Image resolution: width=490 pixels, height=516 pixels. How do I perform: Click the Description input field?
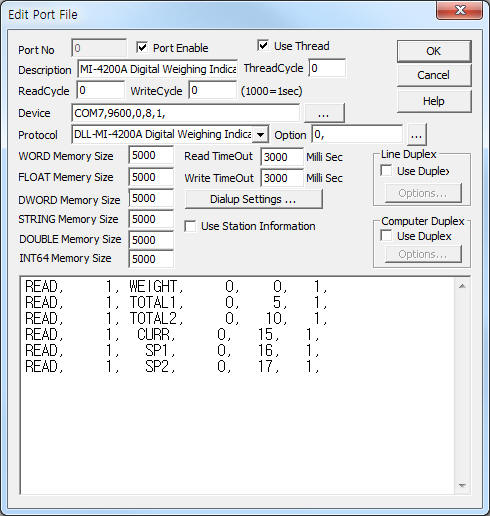click(157, 69)
